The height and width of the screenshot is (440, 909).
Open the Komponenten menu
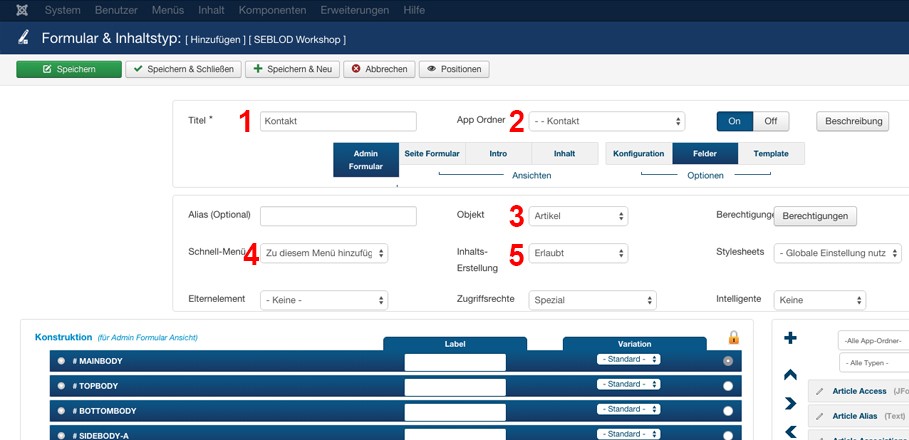point(272,10)
